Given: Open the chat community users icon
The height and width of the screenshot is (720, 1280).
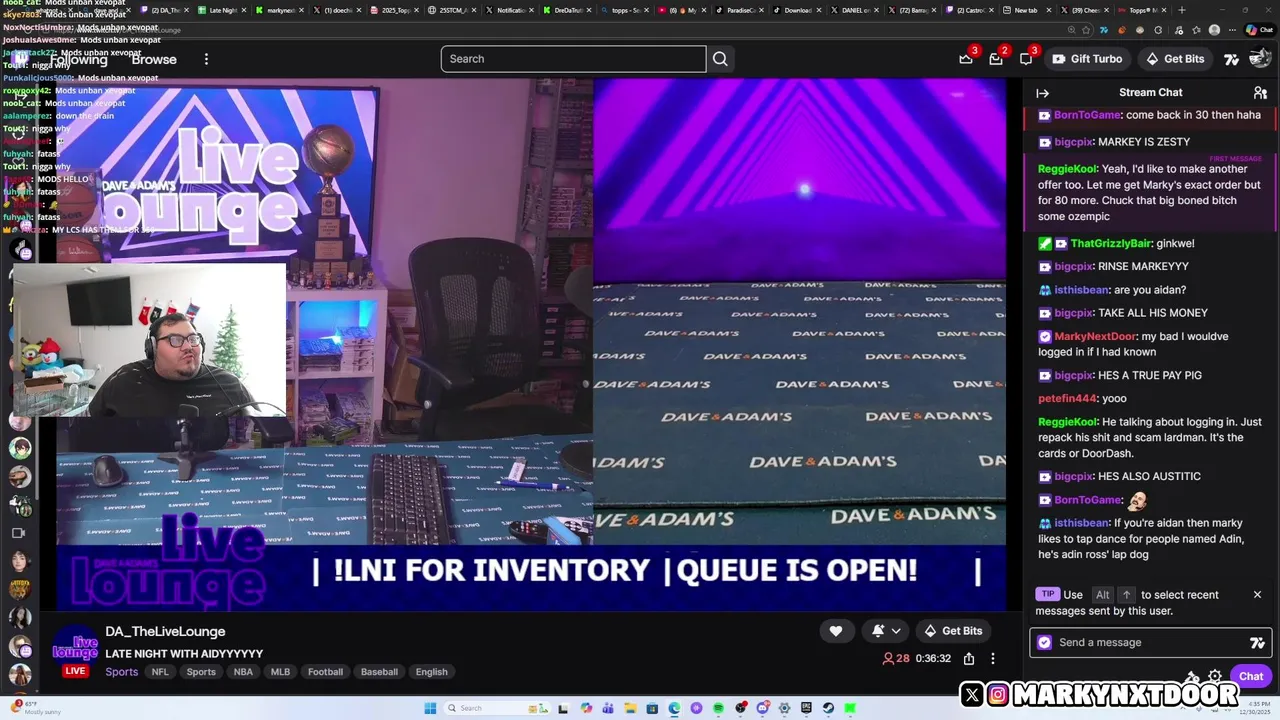Looking at the screenshot, I should pos(1260,93).
